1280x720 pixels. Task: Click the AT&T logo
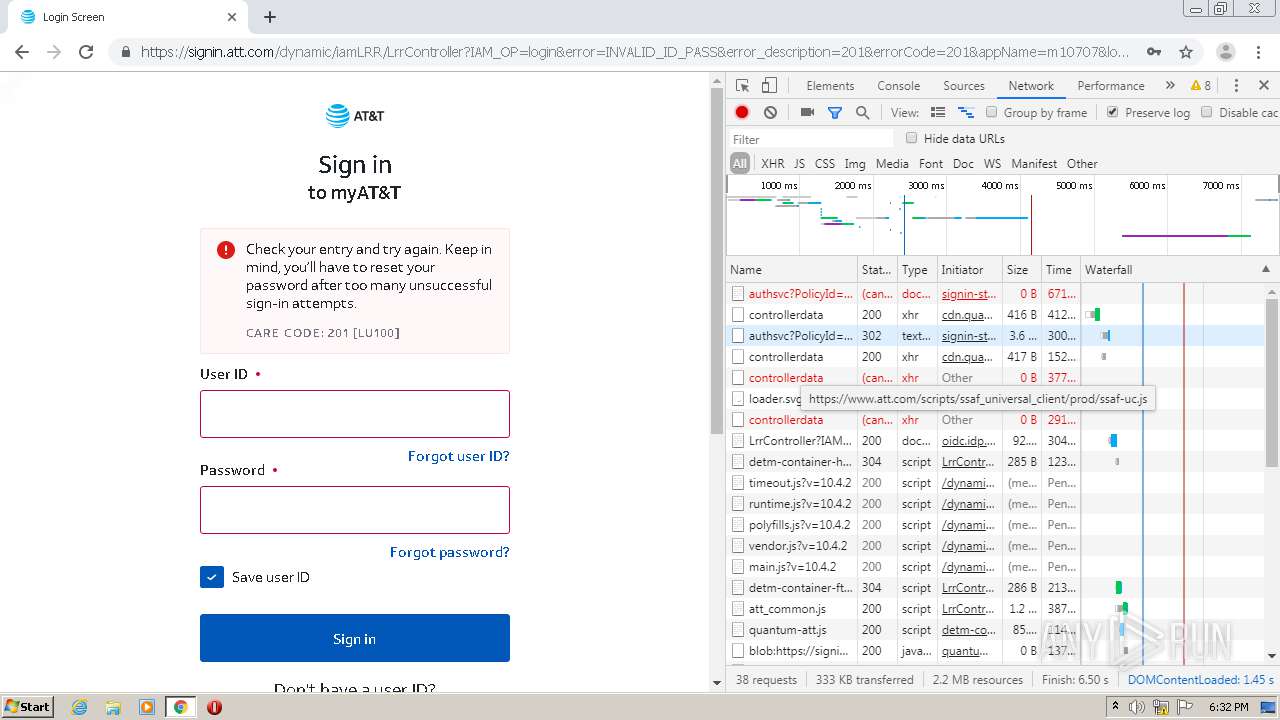point(355,116)
